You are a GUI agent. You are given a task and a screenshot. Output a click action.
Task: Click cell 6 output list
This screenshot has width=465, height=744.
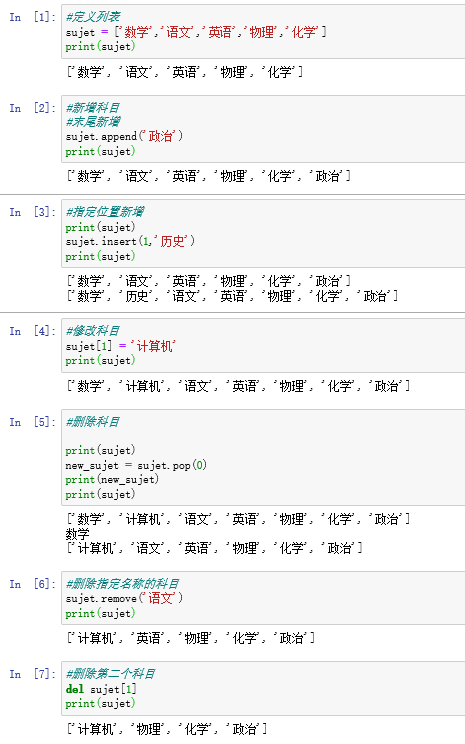coord(191,639)
